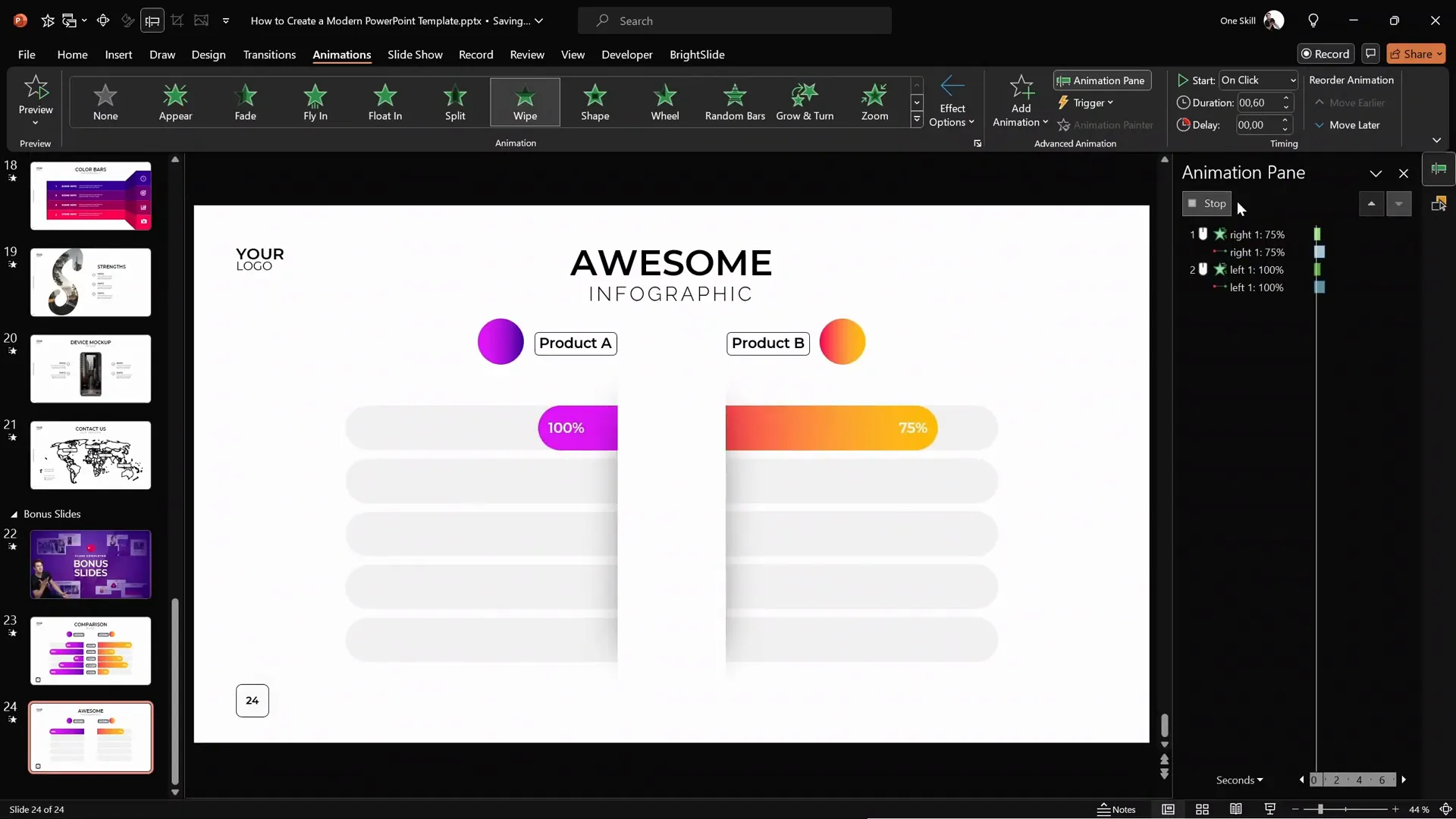This screenshot has height=819, width=1456.
Task: Open the Trigger dropdown
Action: pyautogui.click(x=1086, y=102)
